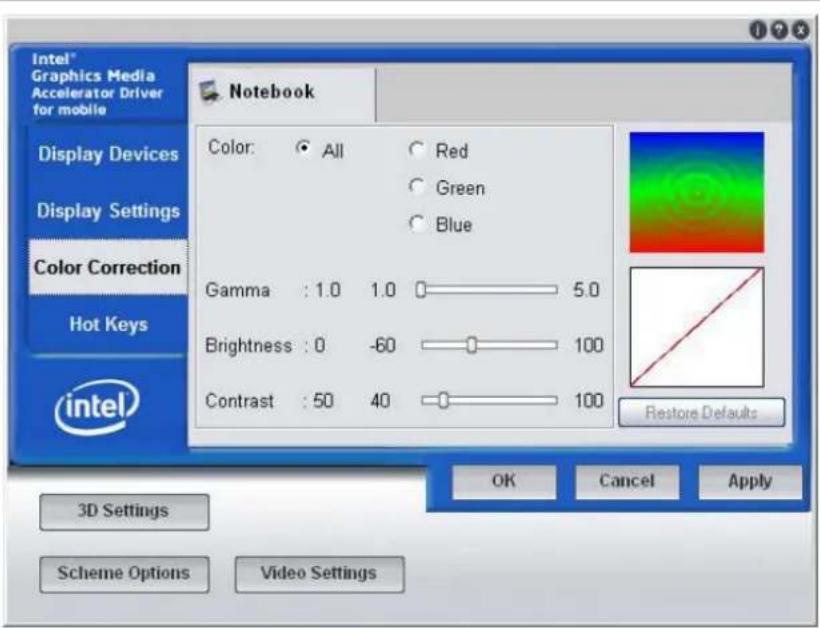This screenshot has width=820, height=628.
Task: Apply the color correction changes
Action: pyautogui.click(x=750, y=482)
